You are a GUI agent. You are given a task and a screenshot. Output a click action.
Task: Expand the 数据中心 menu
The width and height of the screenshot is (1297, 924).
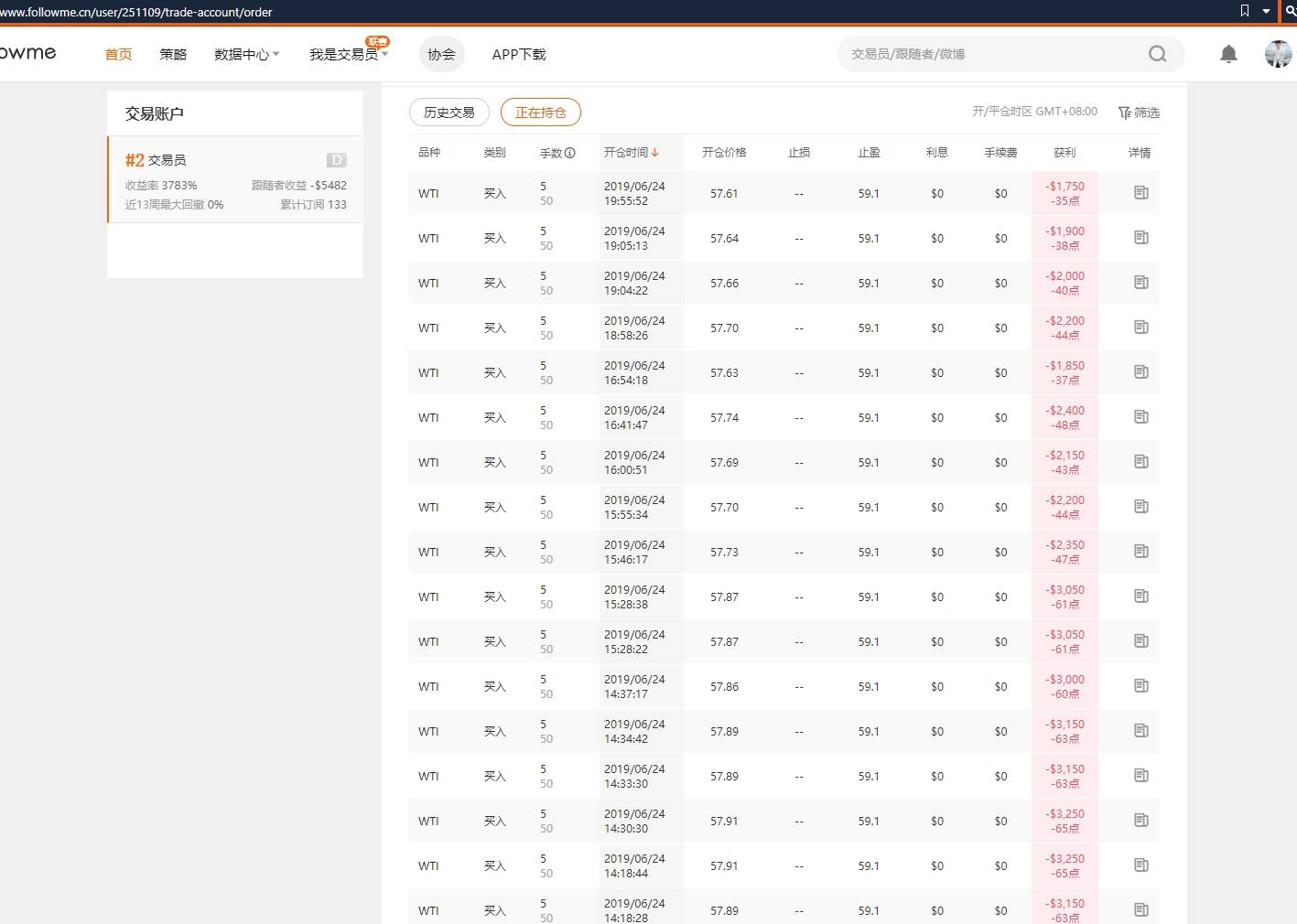246,54
